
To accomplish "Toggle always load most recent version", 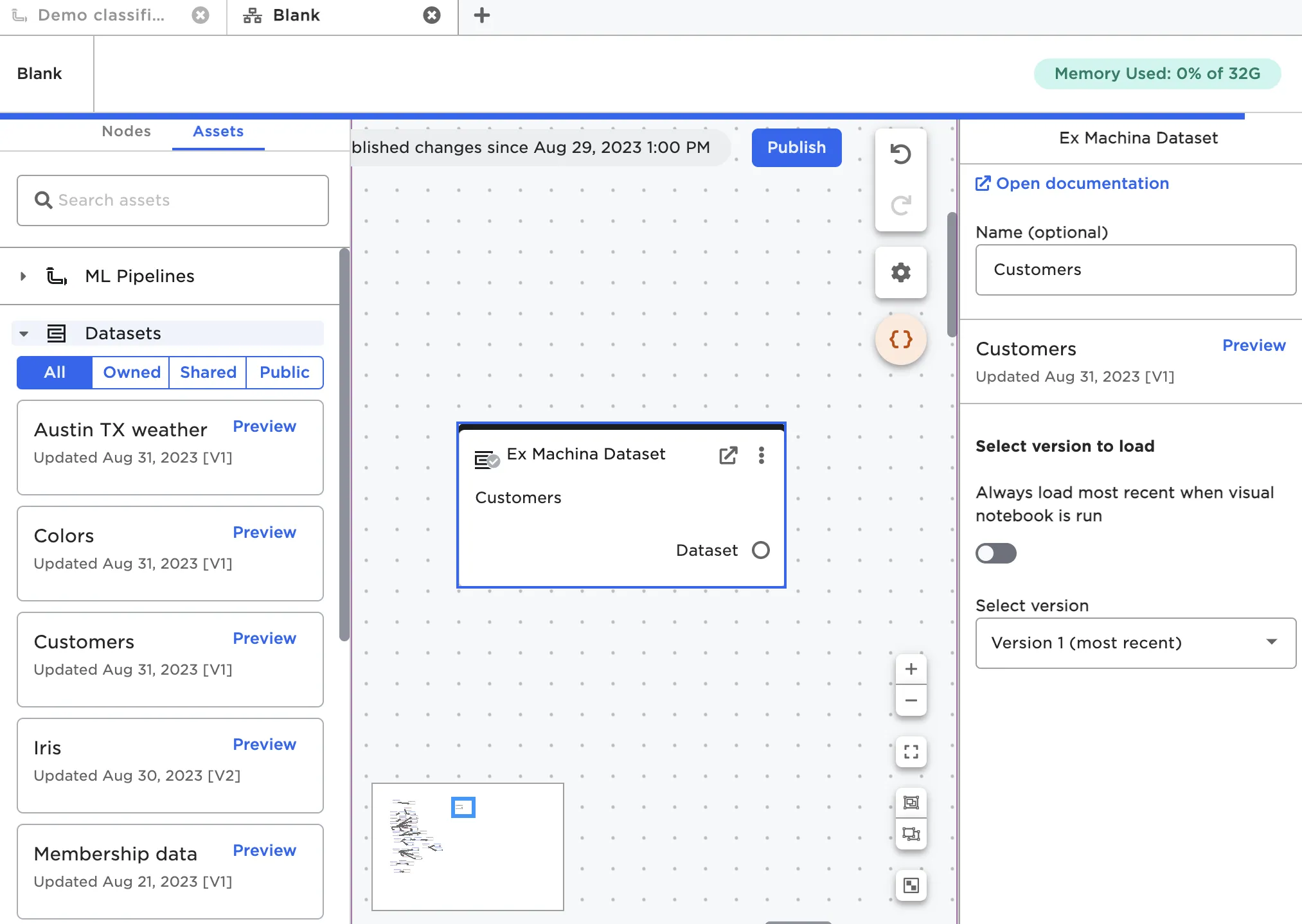I will (x=995, y=553).
